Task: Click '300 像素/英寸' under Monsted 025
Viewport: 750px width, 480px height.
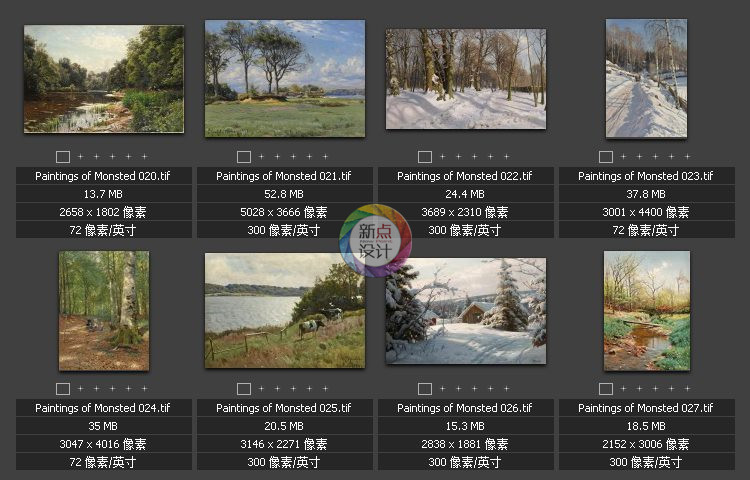Action: coord(284,462)
